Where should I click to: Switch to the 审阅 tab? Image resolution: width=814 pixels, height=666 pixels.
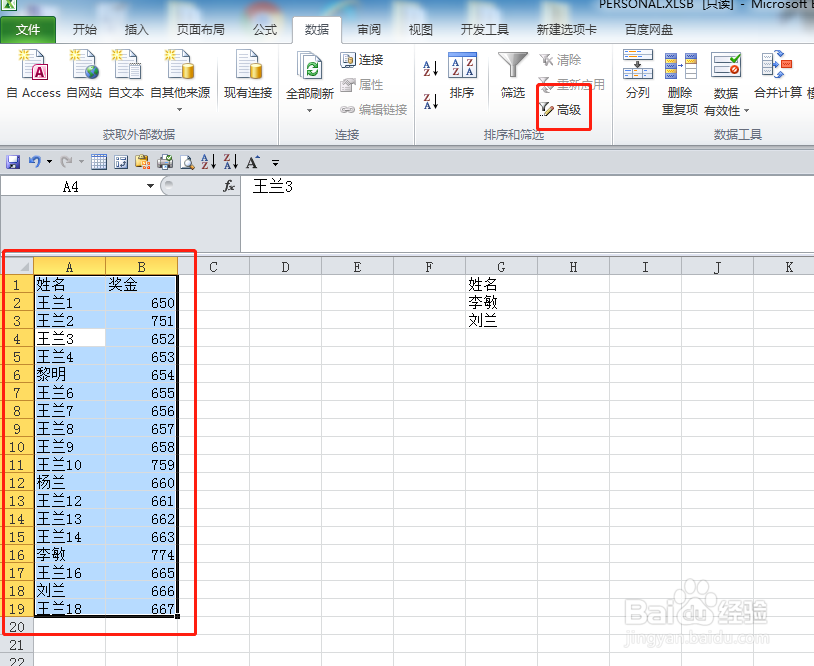(x=369, y=30)
